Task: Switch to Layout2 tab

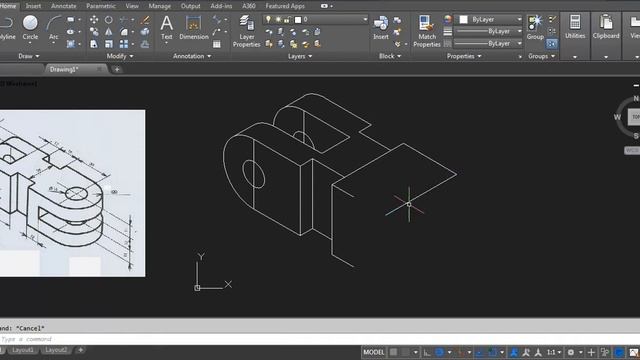Action: click(x=56, y=350)
